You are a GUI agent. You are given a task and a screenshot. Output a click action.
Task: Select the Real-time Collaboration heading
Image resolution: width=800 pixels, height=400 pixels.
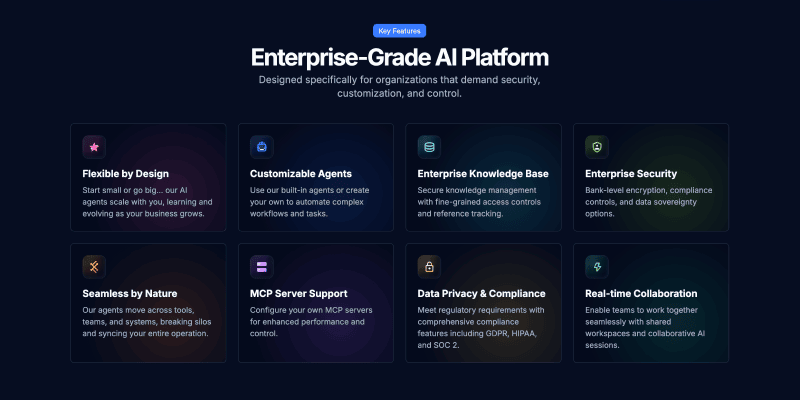point(641,293)
